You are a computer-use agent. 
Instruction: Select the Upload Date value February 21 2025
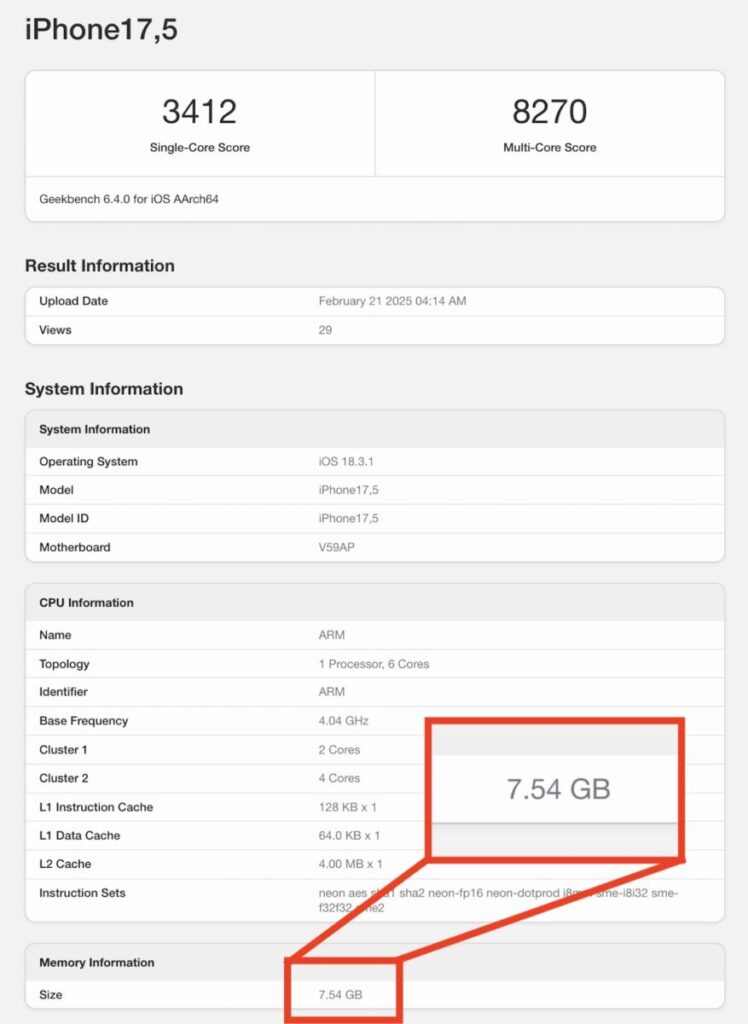[392, 301]
